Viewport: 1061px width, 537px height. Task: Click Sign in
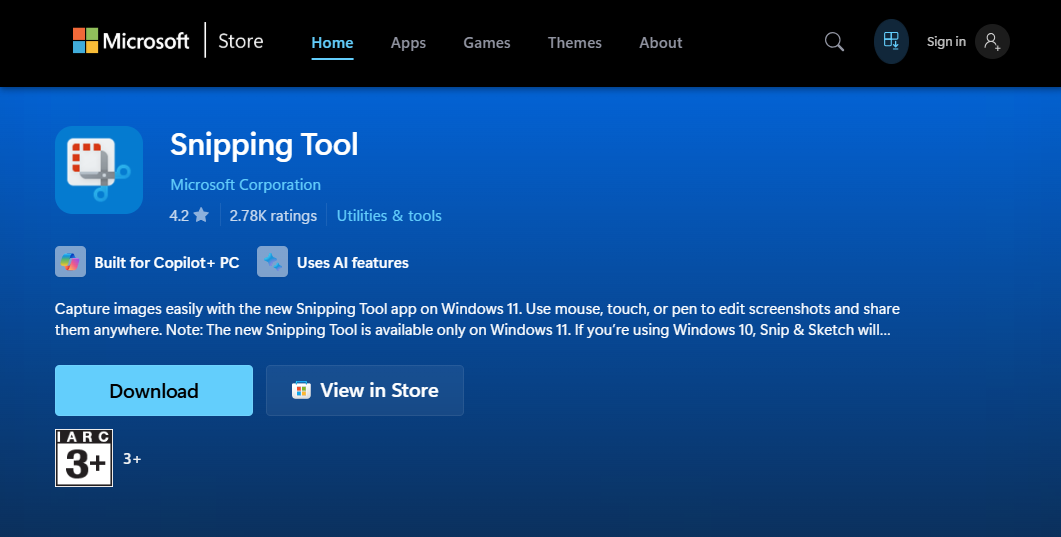[x=946, y=41]
